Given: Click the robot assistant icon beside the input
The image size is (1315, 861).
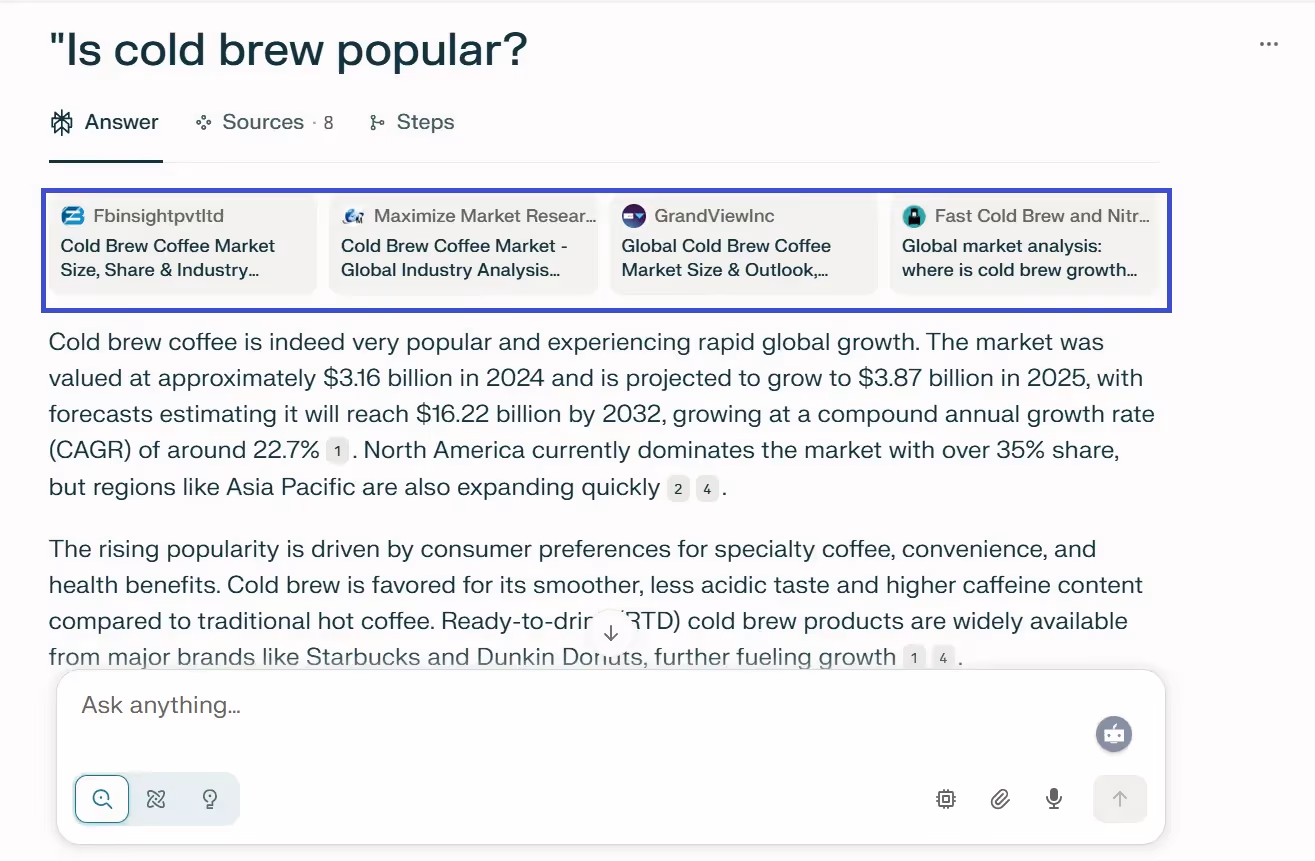Looking at the screenshot, I should [x=1113, y=733].
